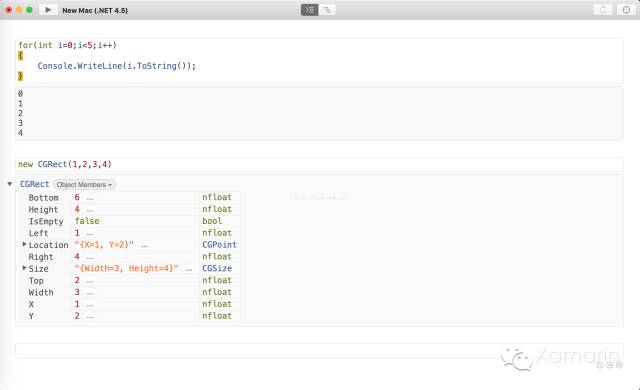Image resolution: width=640 pixels, height=390 pixels.
Task: Expand the Size property row
Action: pyautogui.click(x=24, y=268)
